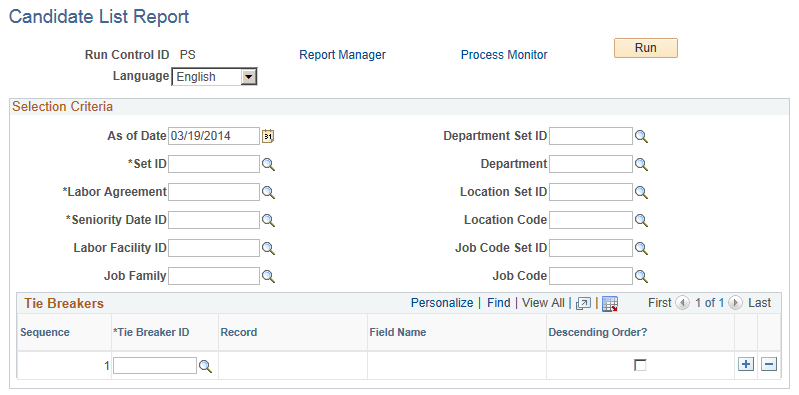Toggle the Descending Order checkbox

click(x=640, y=365)
